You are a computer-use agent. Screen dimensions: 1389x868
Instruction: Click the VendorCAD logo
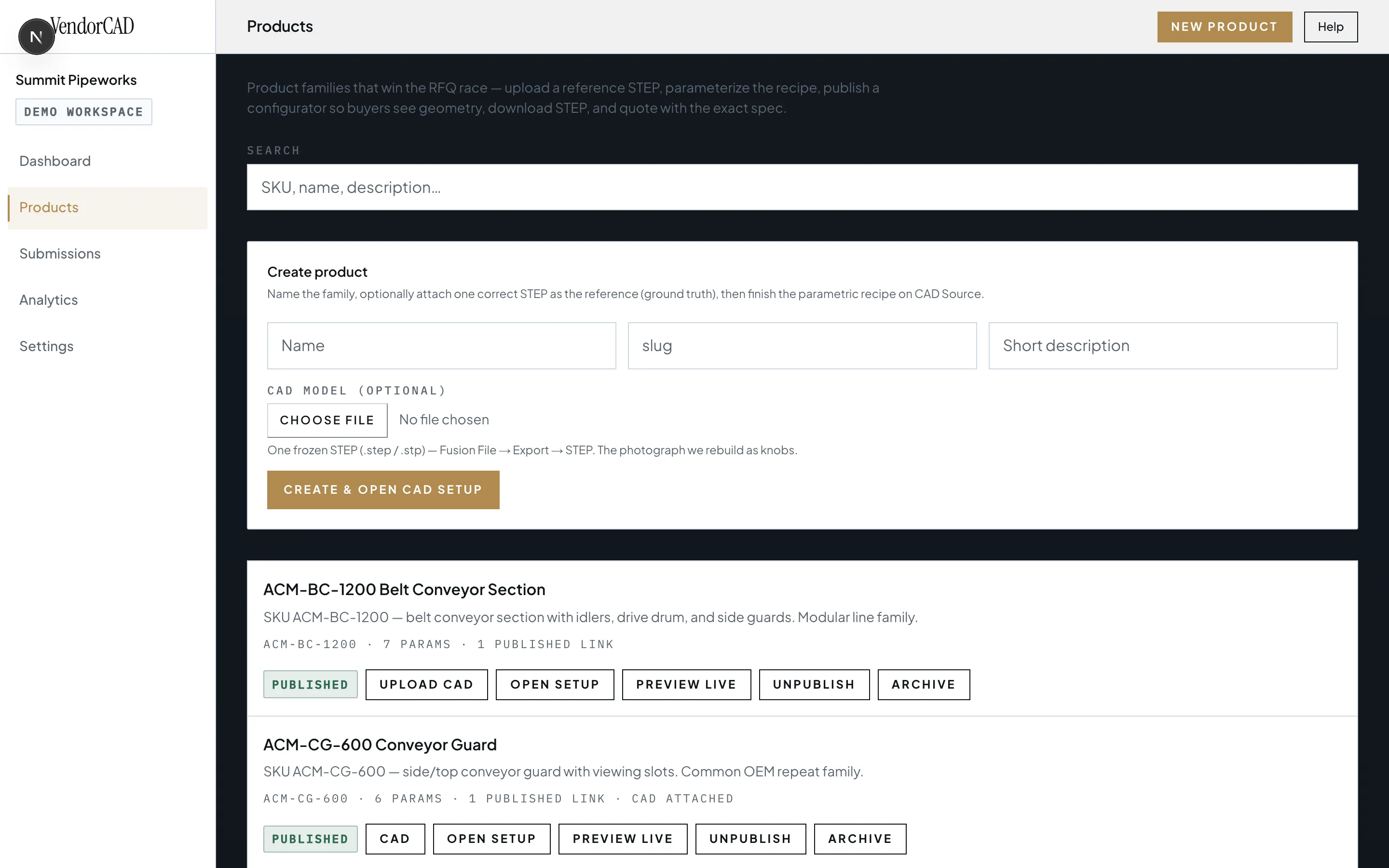(x=92, y=26)
